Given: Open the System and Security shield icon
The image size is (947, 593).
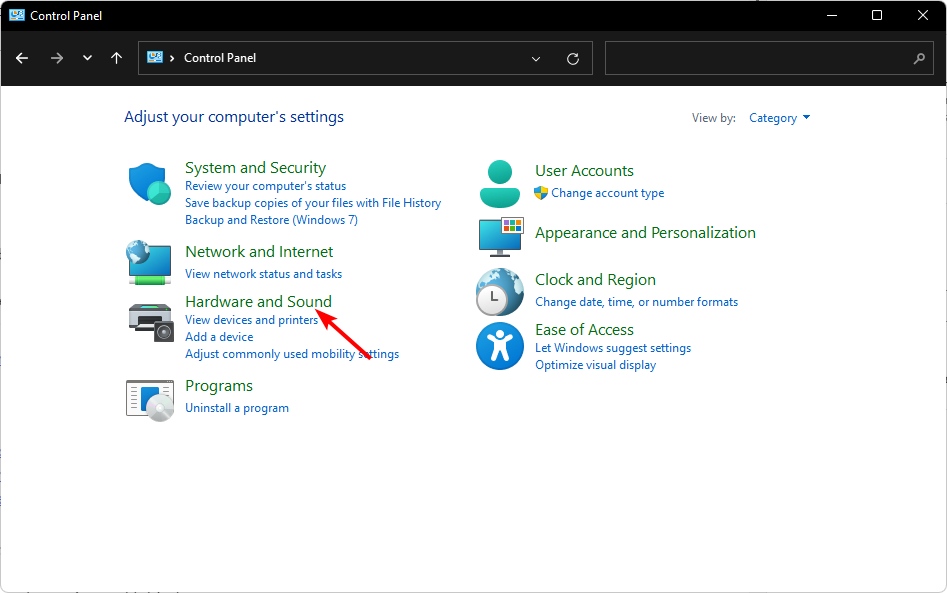Looking at the screenshot, I should click(x=149, y=184).
